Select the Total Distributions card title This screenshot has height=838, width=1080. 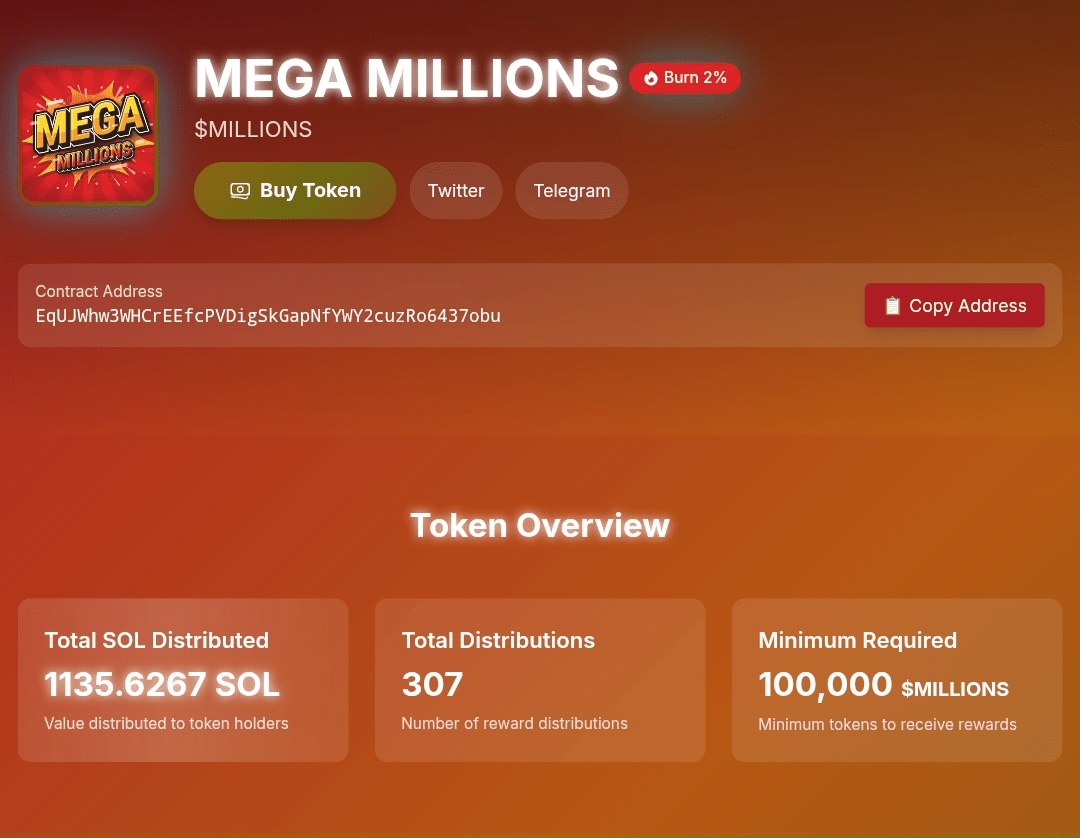click(x=498, y=640)
